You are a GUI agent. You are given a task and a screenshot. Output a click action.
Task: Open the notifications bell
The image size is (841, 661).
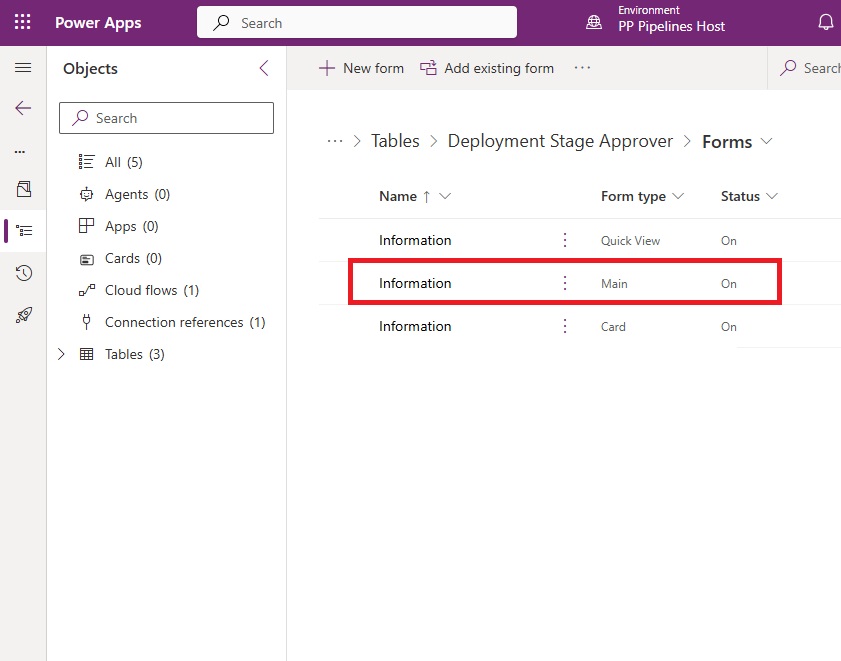[x=825, y=22]
